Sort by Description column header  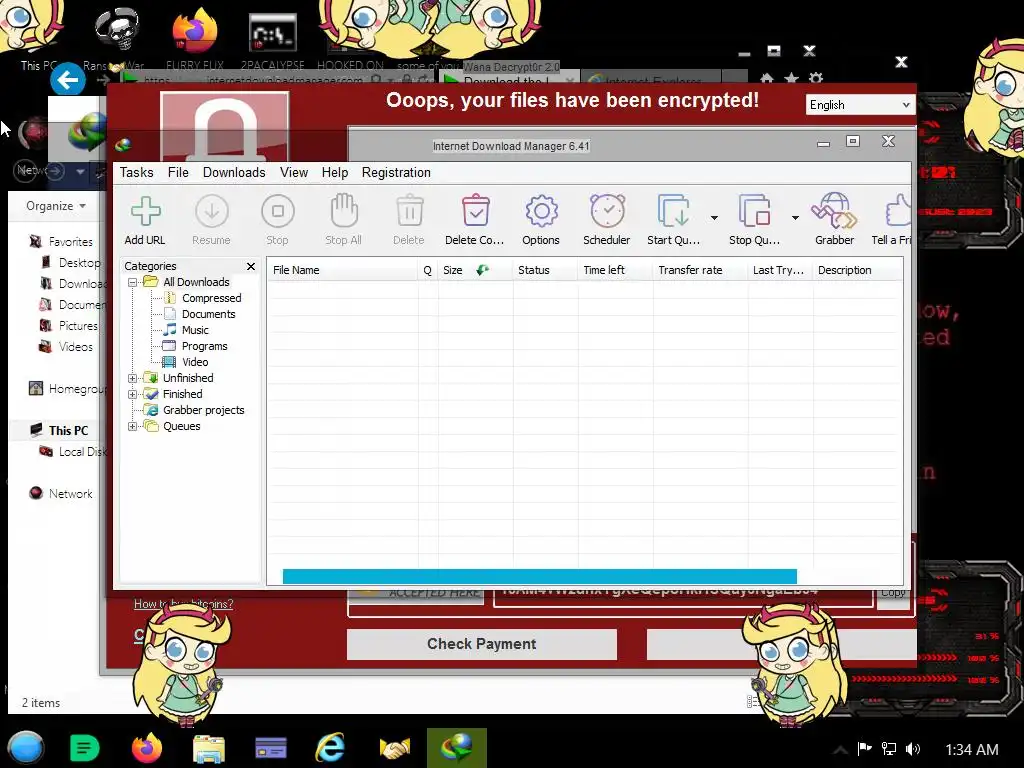point(857,270)
